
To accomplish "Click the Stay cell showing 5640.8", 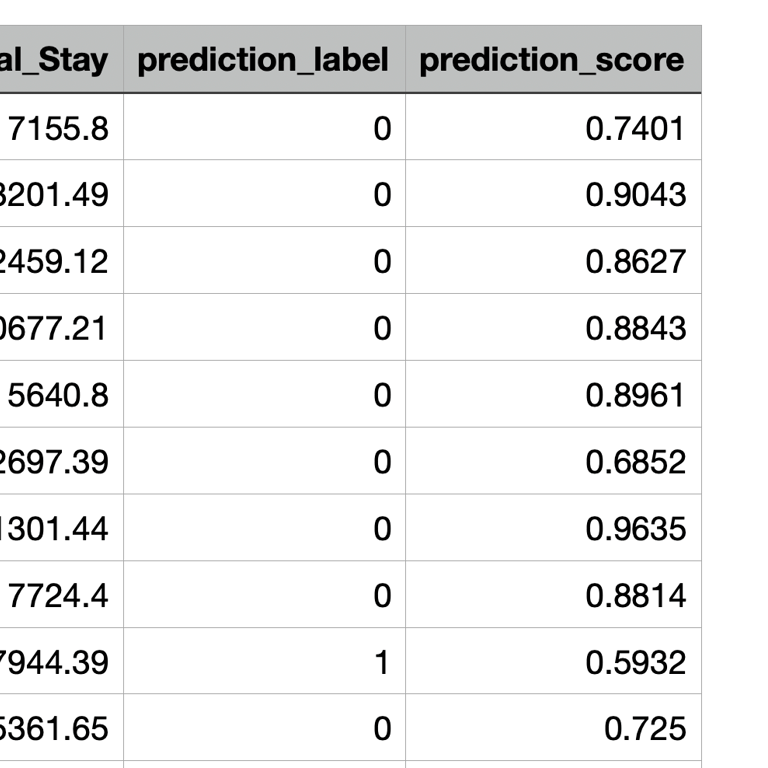I will 58,395.
